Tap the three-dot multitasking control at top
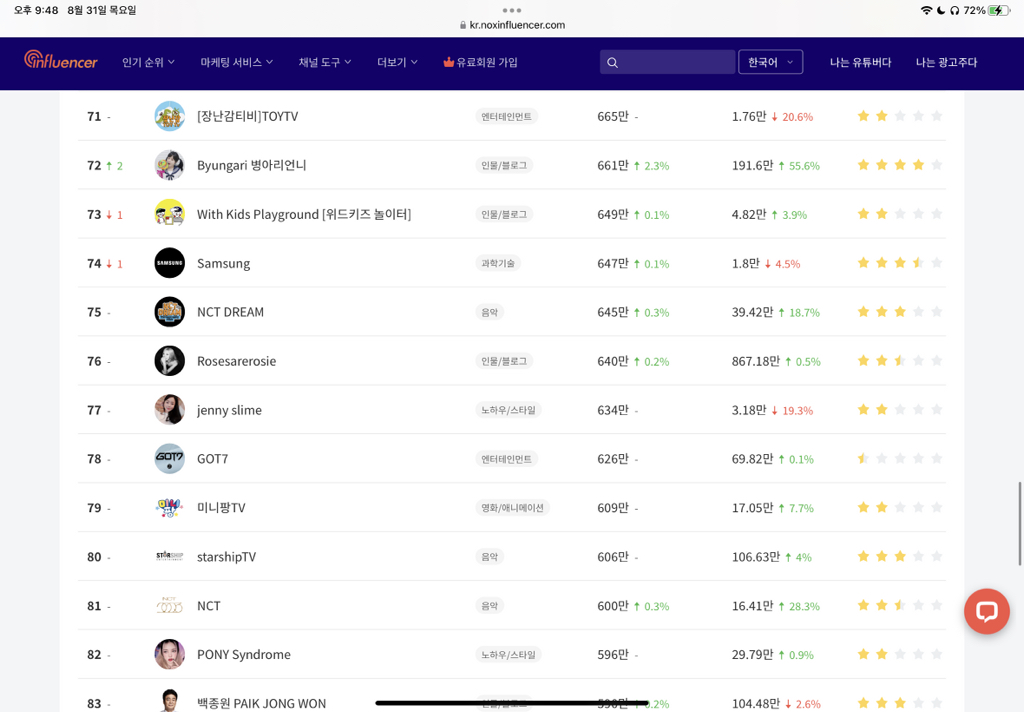The height and width of the screenshot is (712, 1024). click(x=512, y=10)
